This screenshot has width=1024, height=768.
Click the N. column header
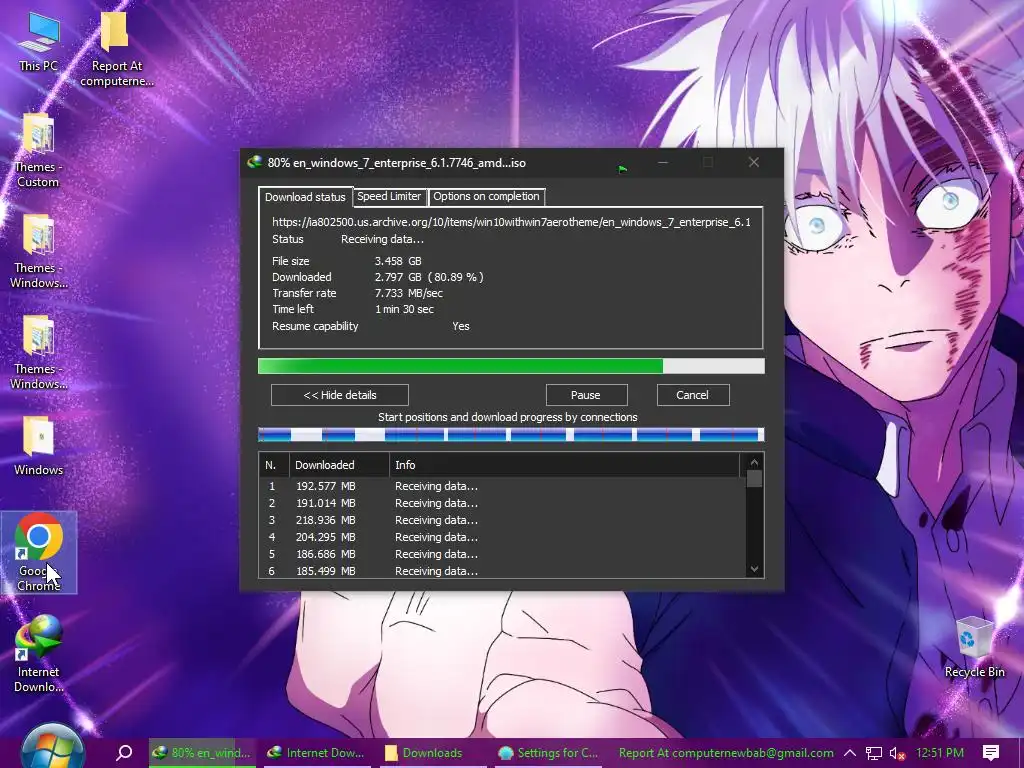(274, 465)
